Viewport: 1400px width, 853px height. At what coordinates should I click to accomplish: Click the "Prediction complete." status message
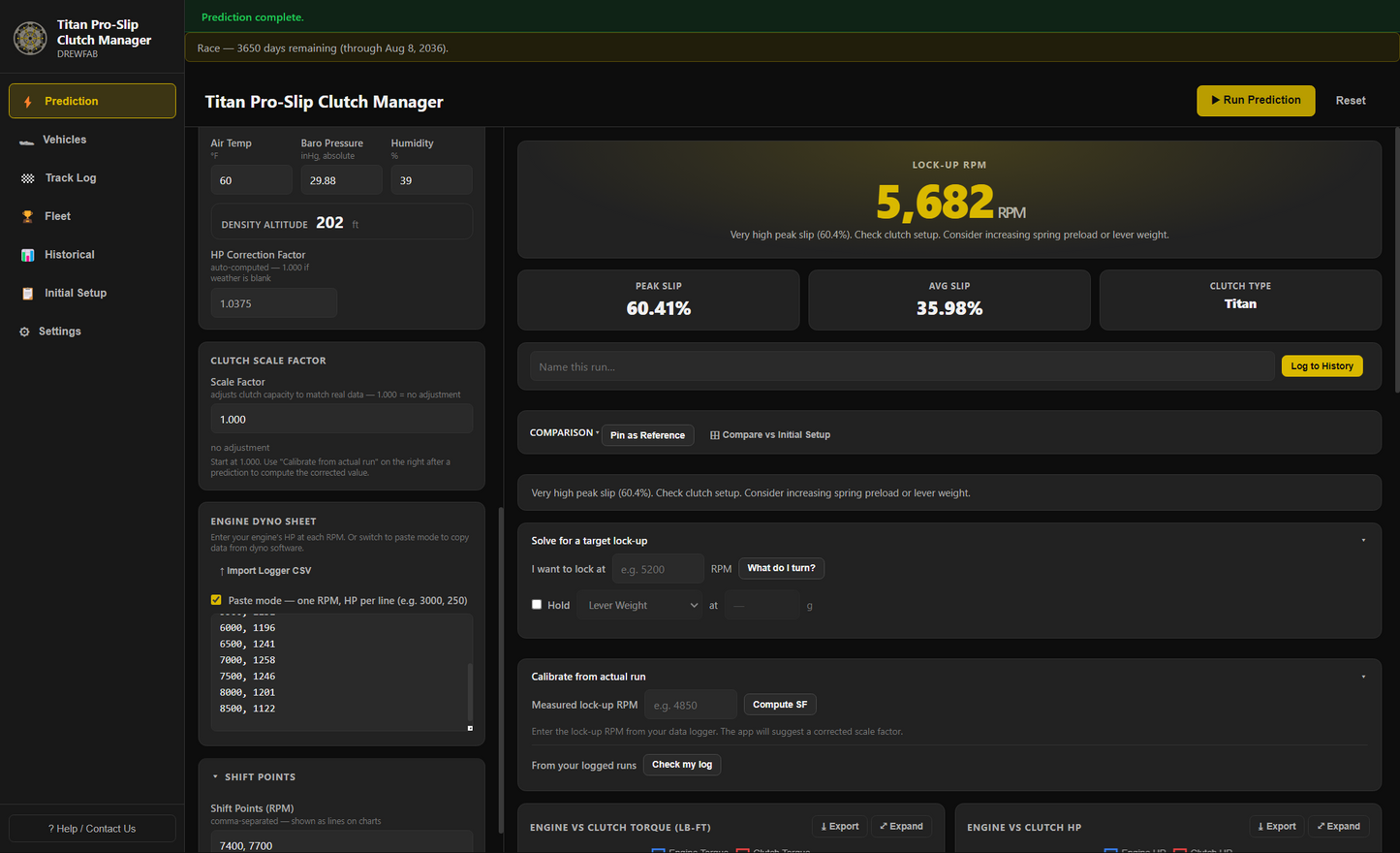pos(253,16)
